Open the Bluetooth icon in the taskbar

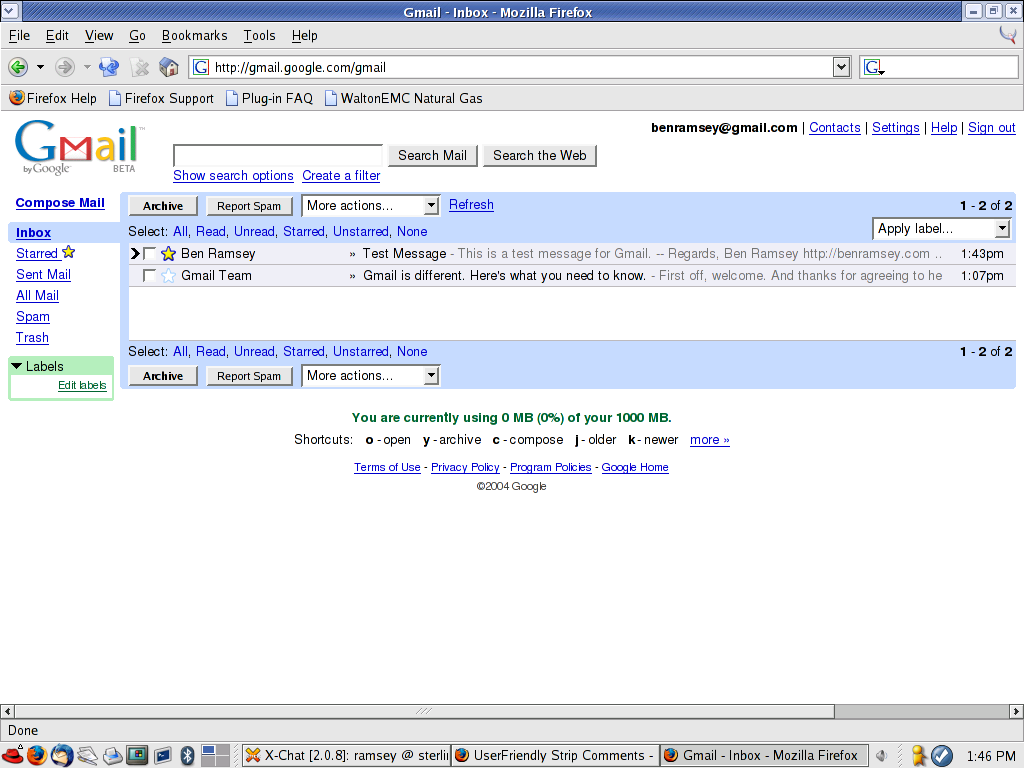click(x=187, y=755)
